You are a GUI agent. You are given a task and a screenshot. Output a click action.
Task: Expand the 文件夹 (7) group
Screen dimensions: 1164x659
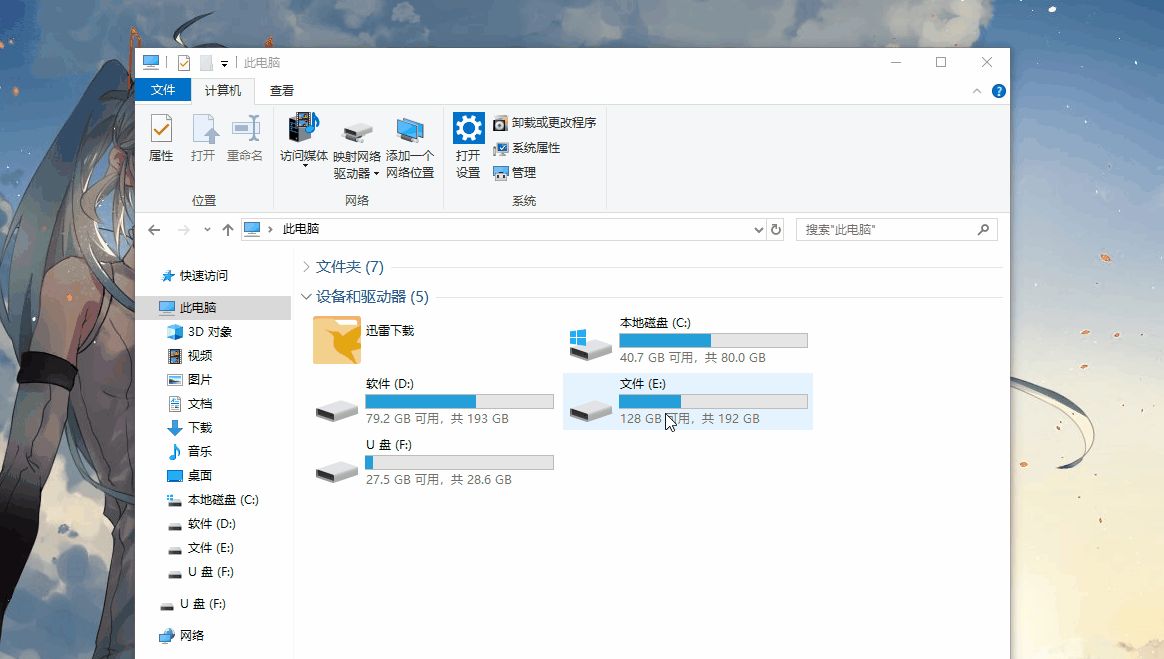(x=306, y=266)
